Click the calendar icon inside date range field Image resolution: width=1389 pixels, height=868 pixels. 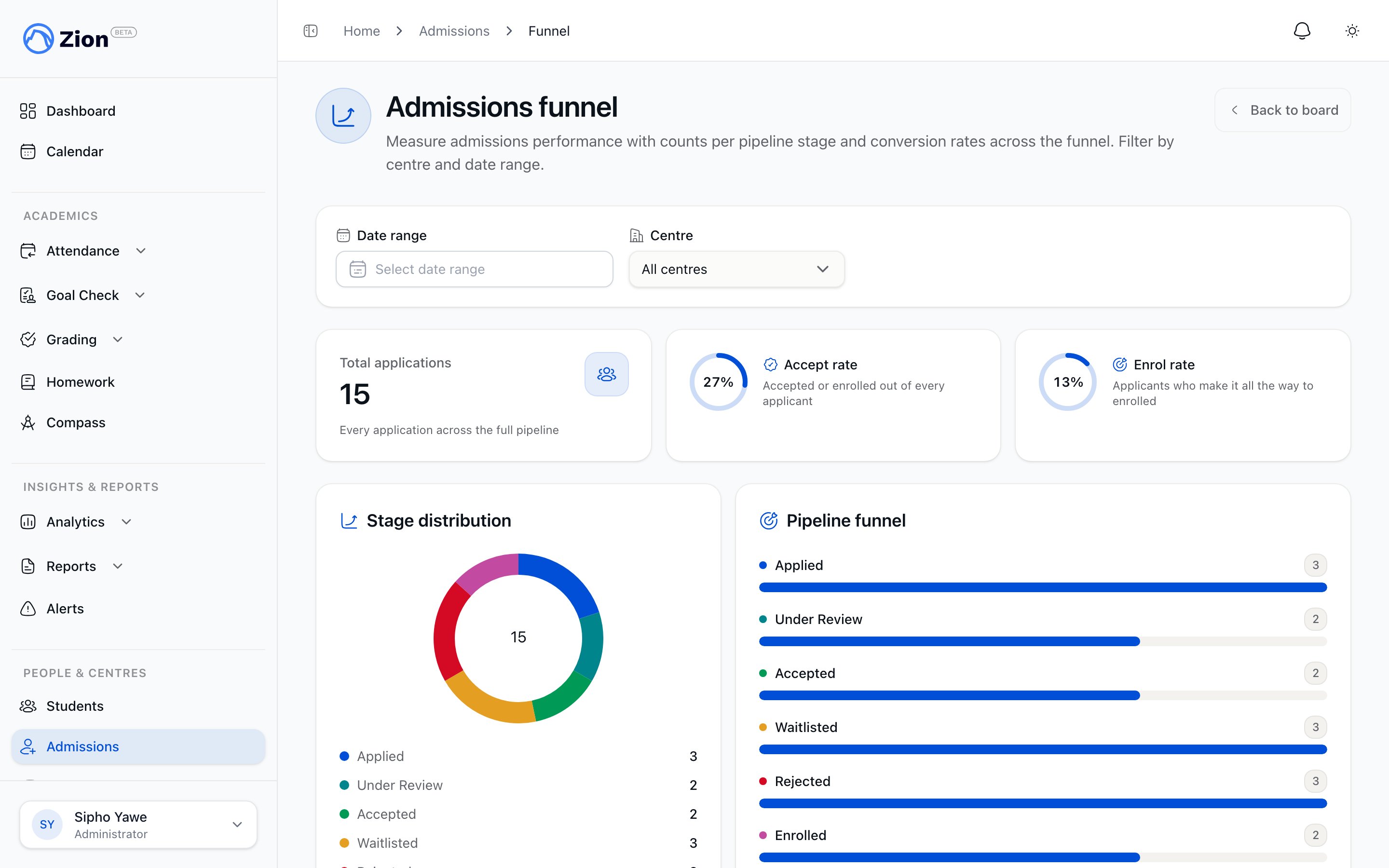(357, 269)
